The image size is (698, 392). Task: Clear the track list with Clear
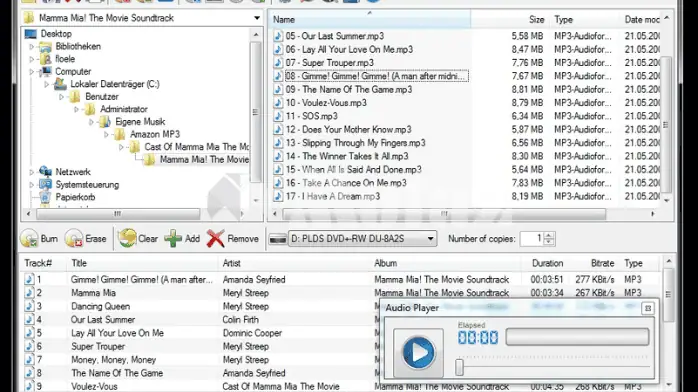(x=138, y=239)
